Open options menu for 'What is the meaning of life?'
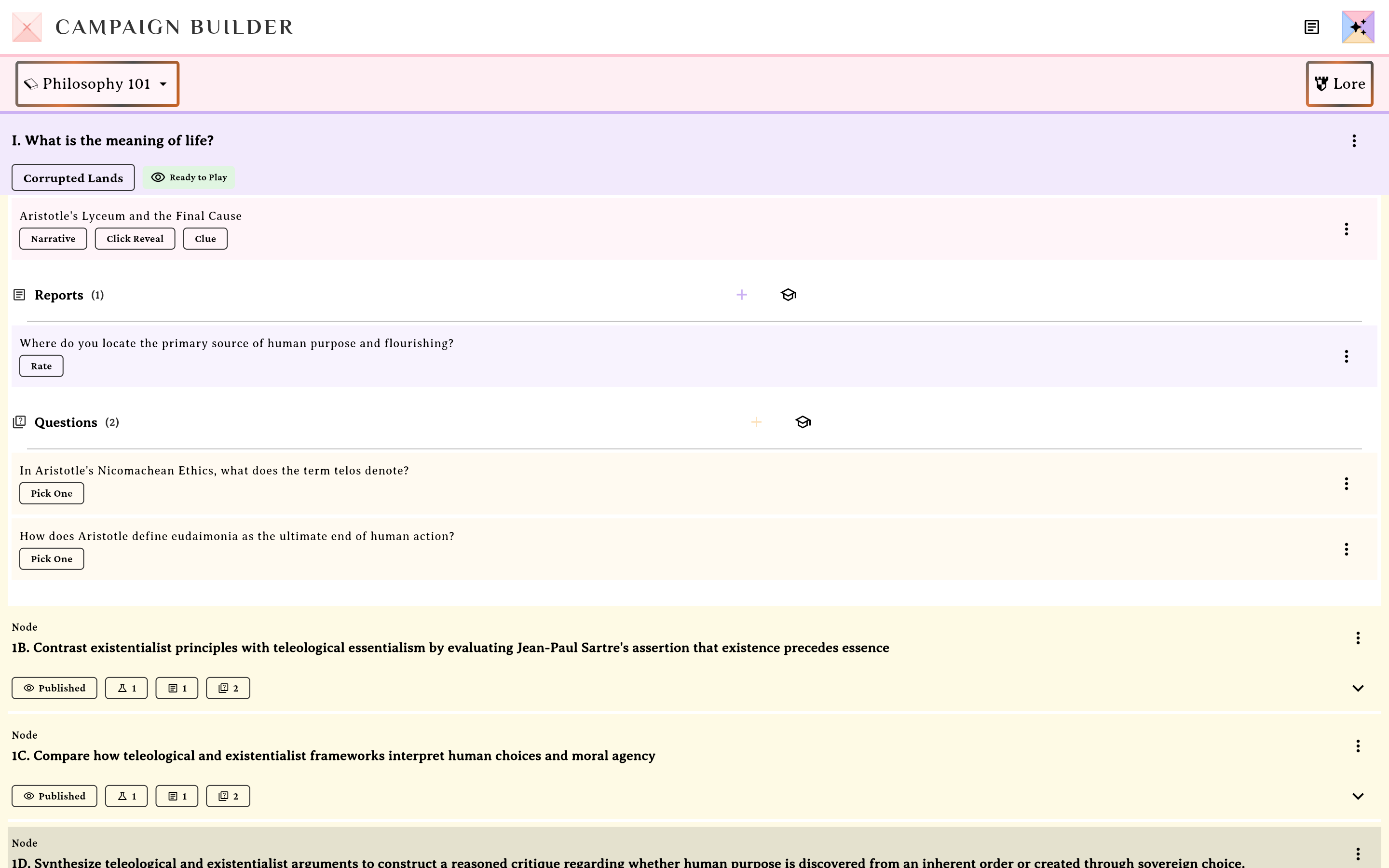The height and width of the screenshot is (868, 1389). pyautogui.click(x=1354, y=141)
